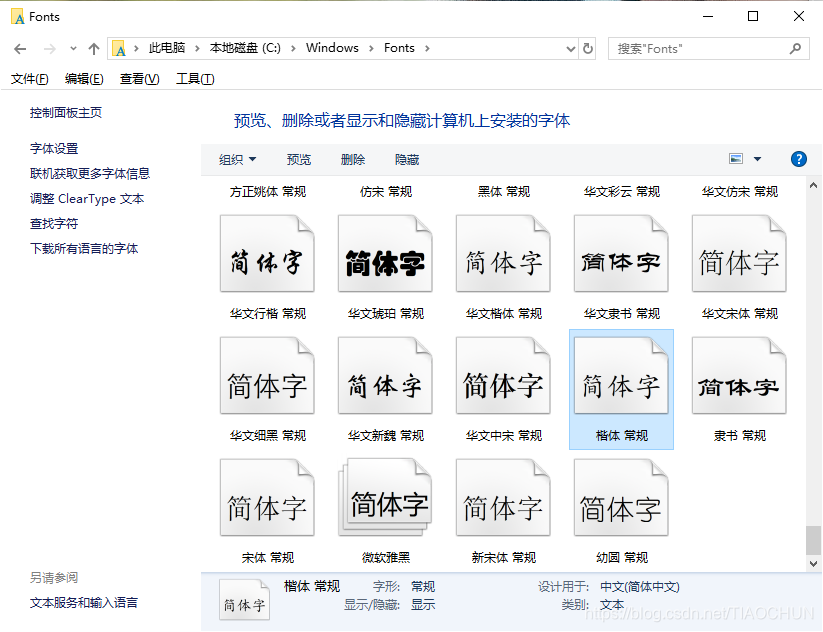The height and width of the screenshot is (632, 823).
Task: Open the 华文行楷 常规 font icon
Action: [267, 253]
